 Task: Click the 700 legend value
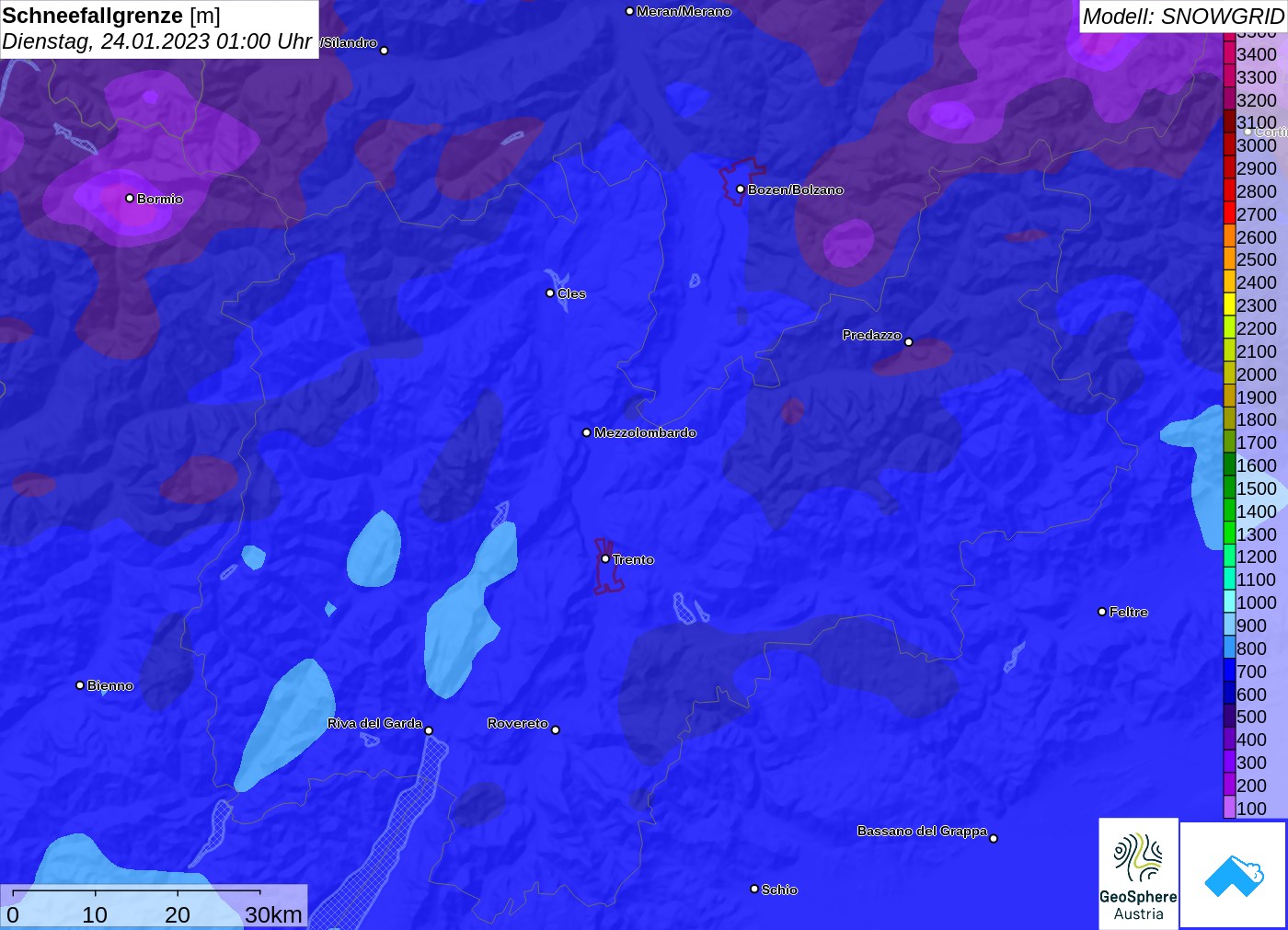tap(1251, 672)
